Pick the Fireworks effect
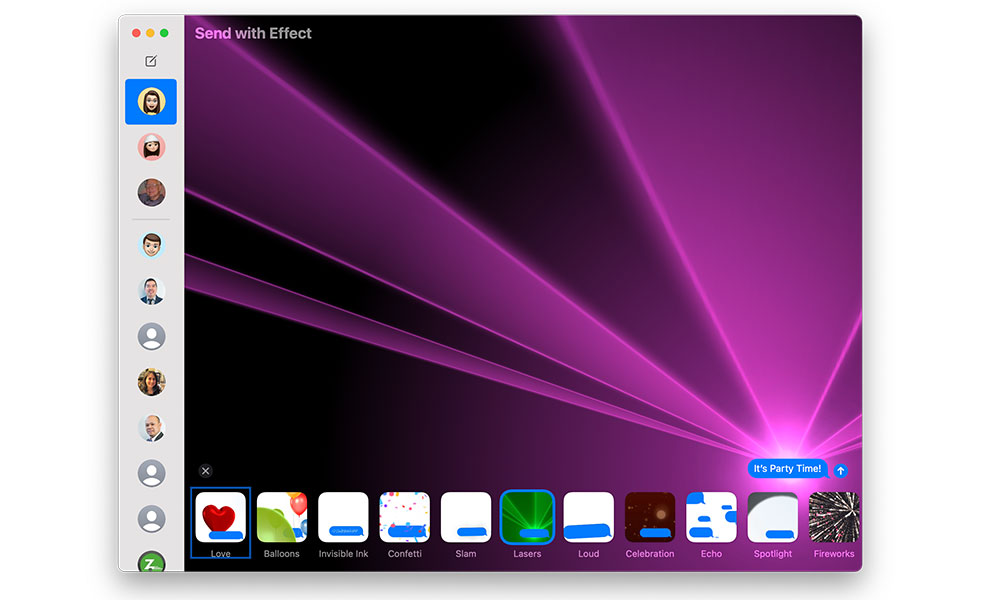 pos(834,517)
